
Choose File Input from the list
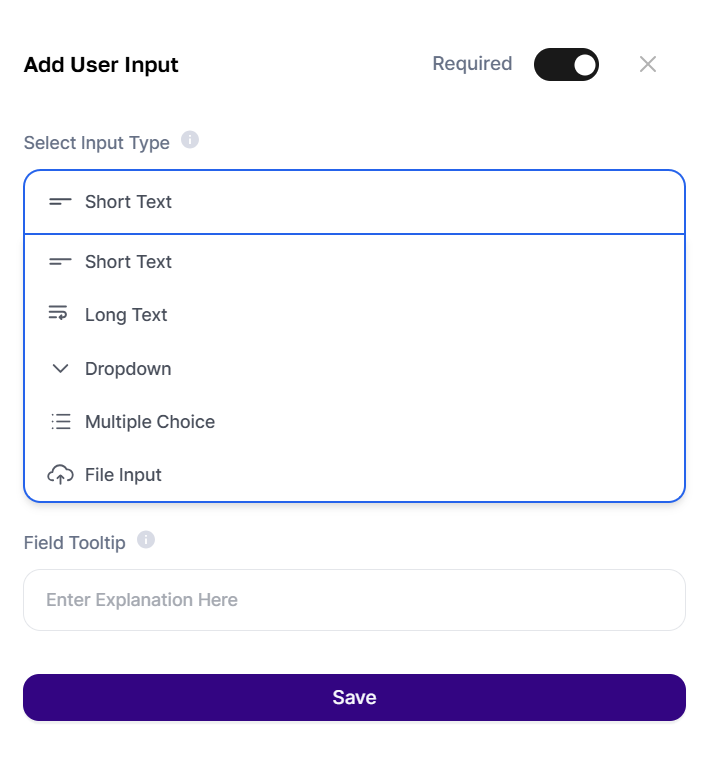tap(354, 474)
